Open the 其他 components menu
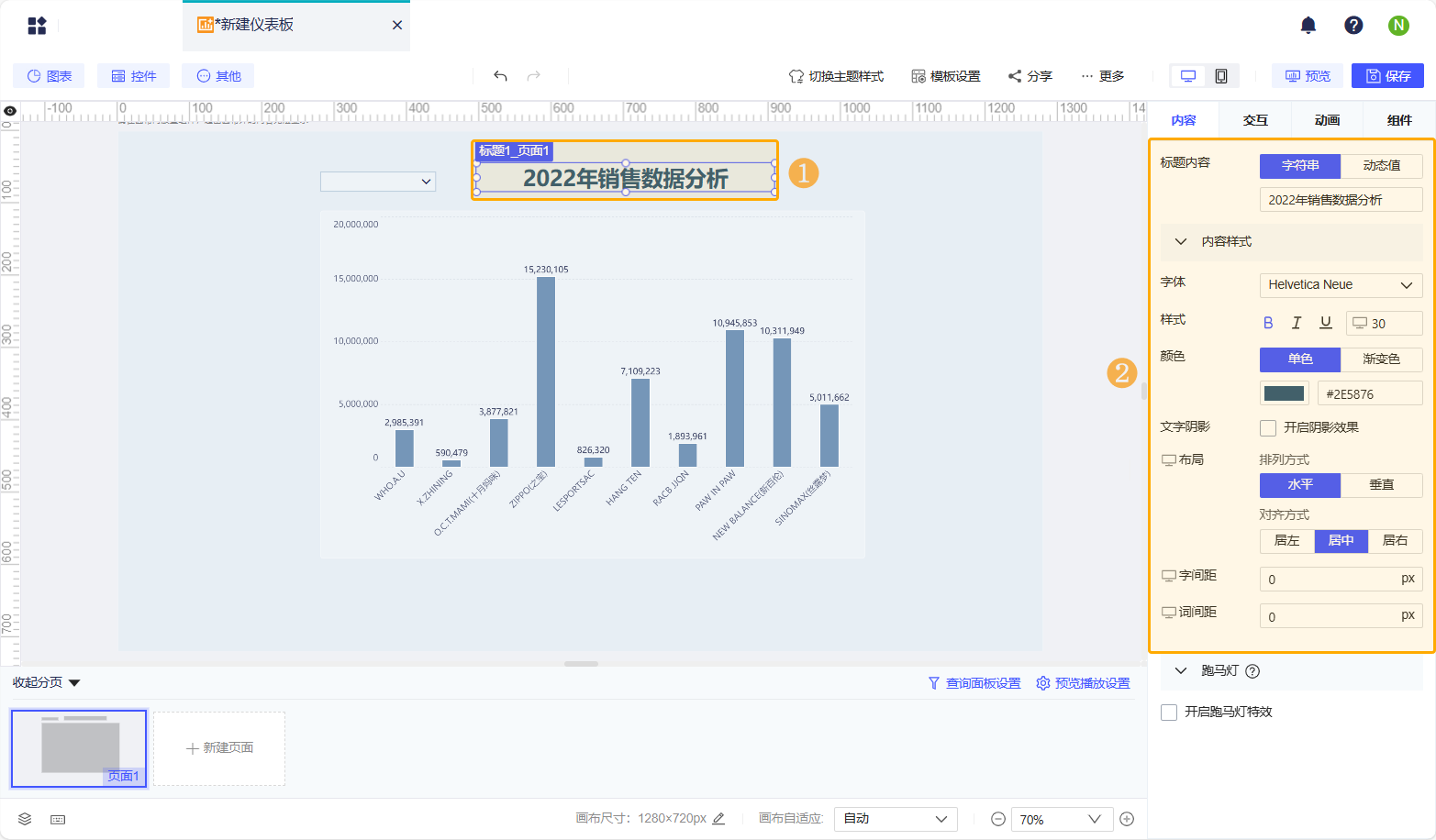Image resolution: width=1436 pixels, height=840 pixels. coord(218,76)
